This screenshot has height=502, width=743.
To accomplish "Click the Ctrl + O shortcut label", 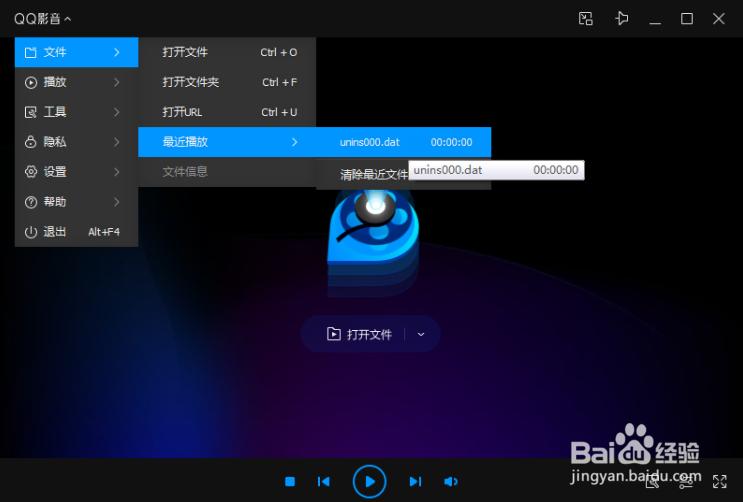I will [279, 52].
